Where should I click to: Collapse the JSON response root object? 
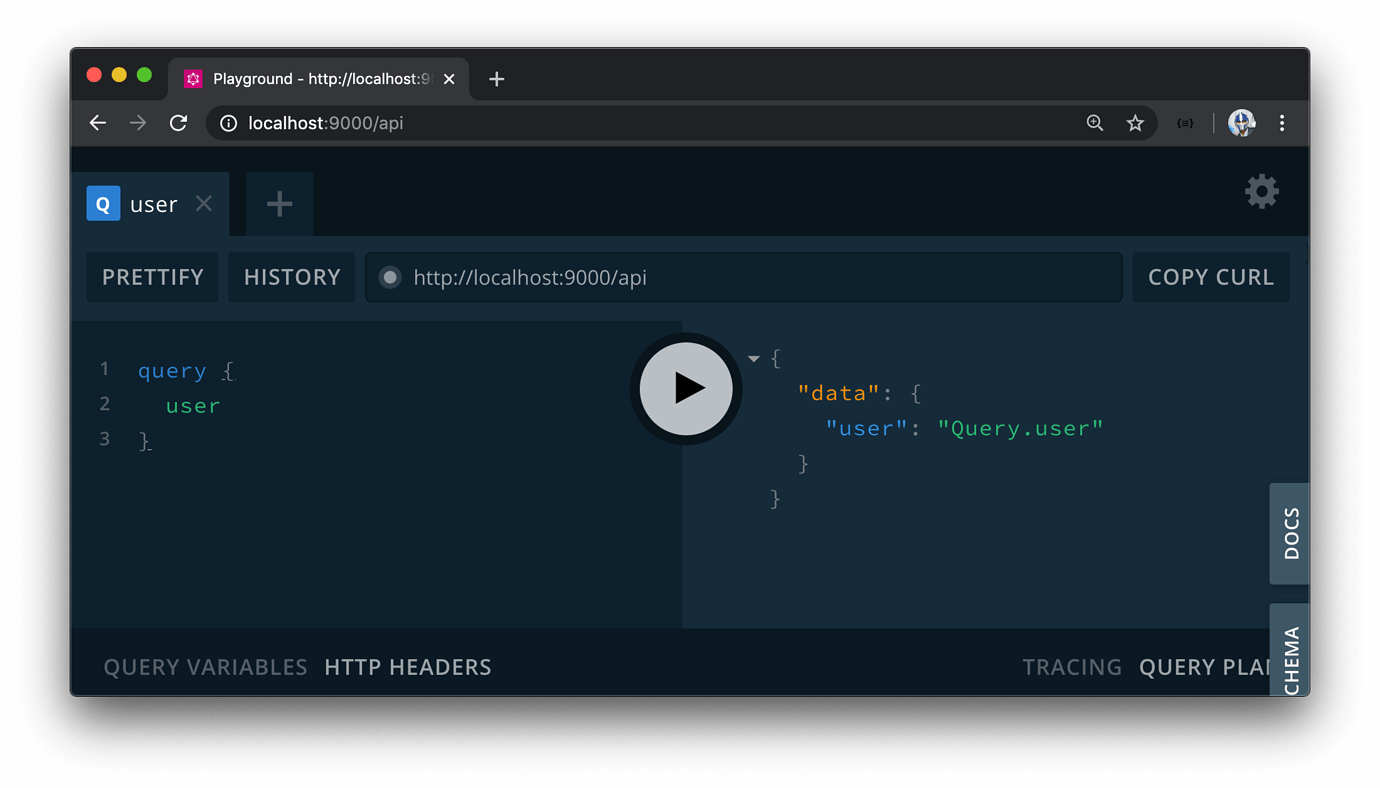(754, 359)
